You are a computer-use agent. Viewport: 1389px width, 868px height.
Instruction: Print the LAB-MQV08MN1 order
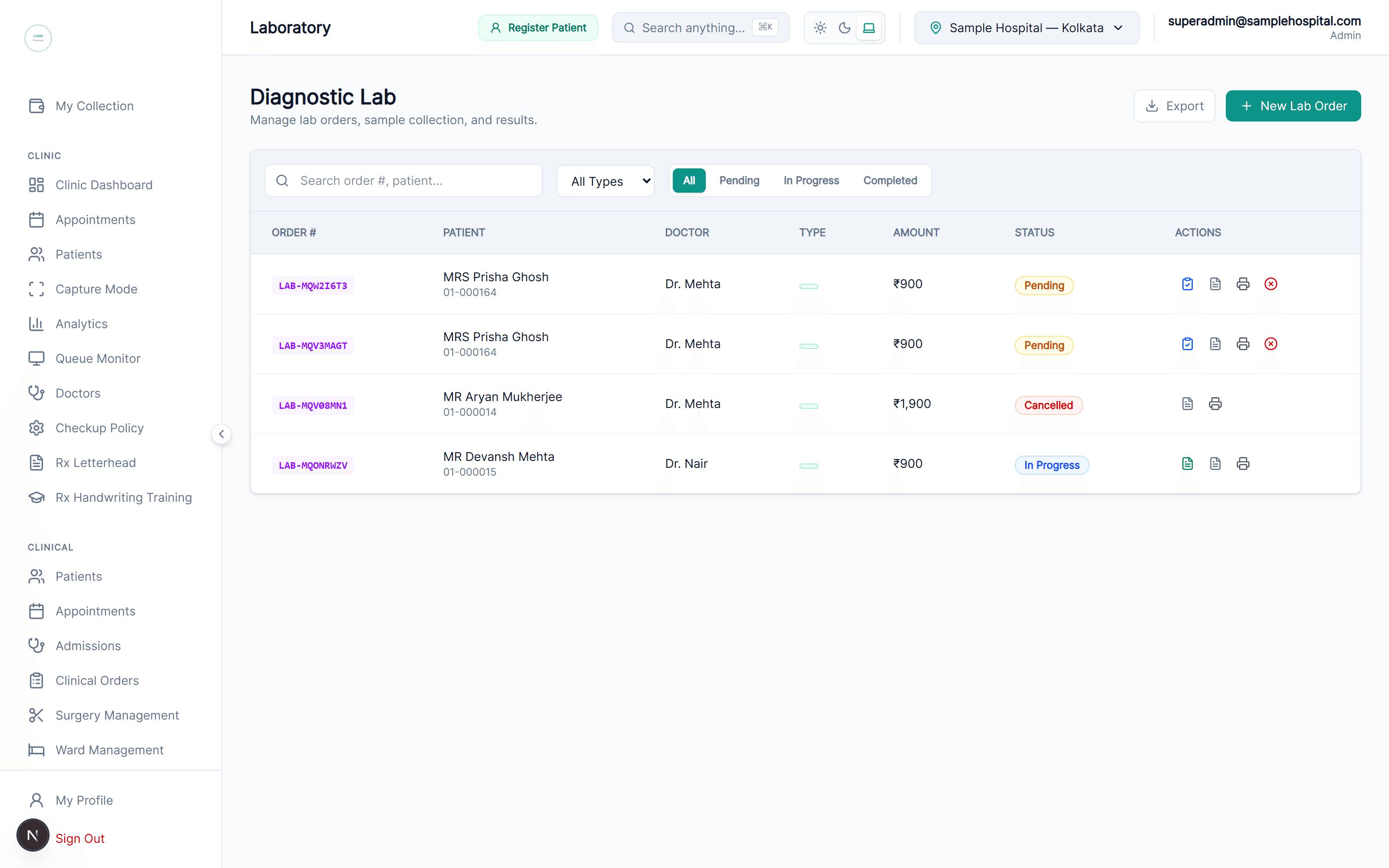click(1215, 404)
